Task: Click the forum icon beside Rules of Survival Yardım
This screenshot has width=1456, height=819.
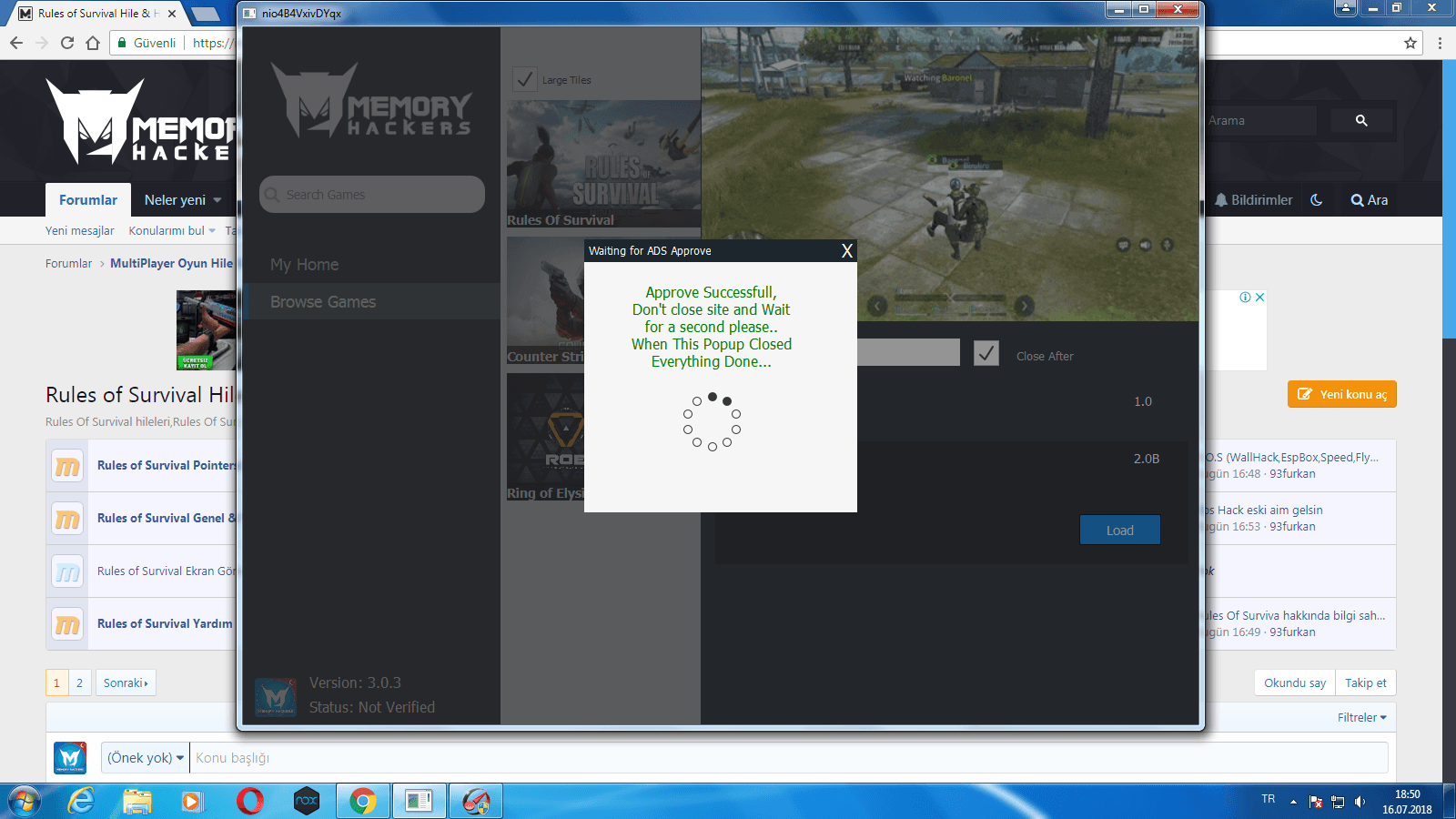Action: click(67, 624)
